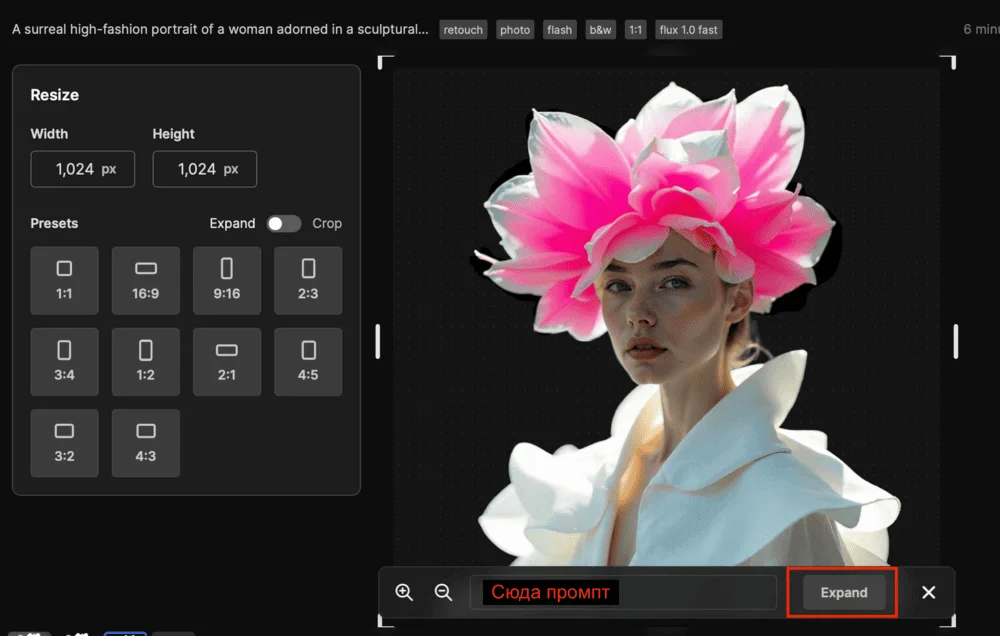This screenshot has height=636, width=1000.
Task: Choose the 9:16 portrait preset
Action: 227,280
